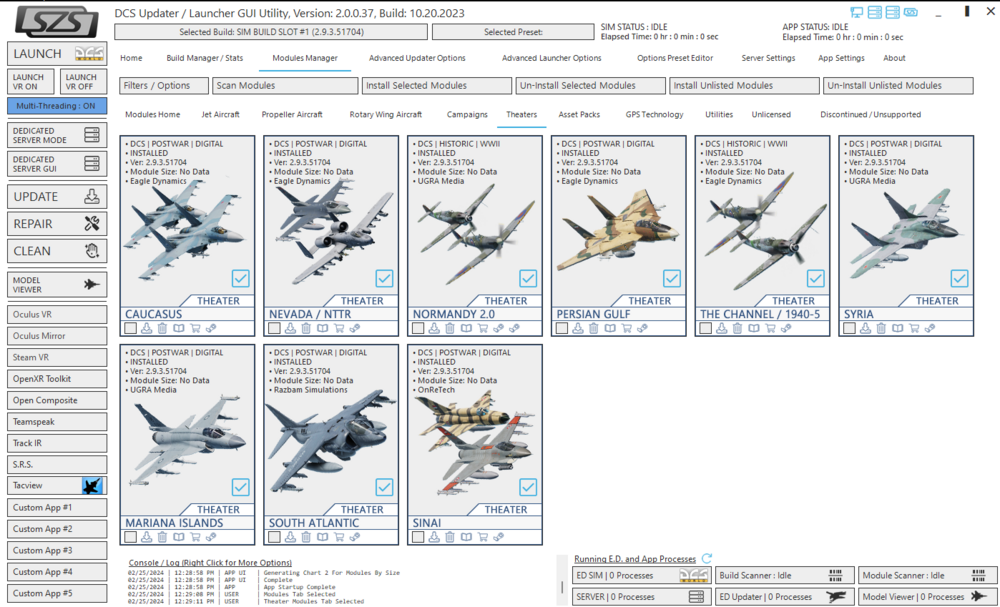1000x607 pixels.
Task: Click the CLEAN button
Action: (x=57, y=251)
